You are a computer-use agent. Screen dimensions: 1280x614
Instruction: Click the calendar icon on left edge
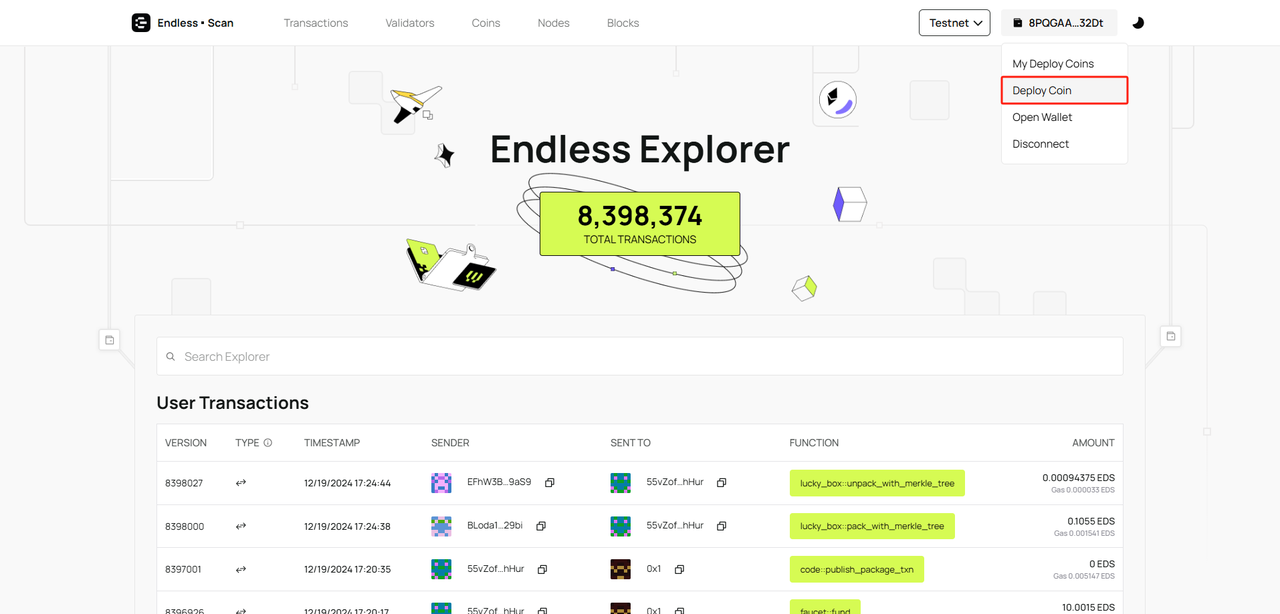tap(110, 340)
